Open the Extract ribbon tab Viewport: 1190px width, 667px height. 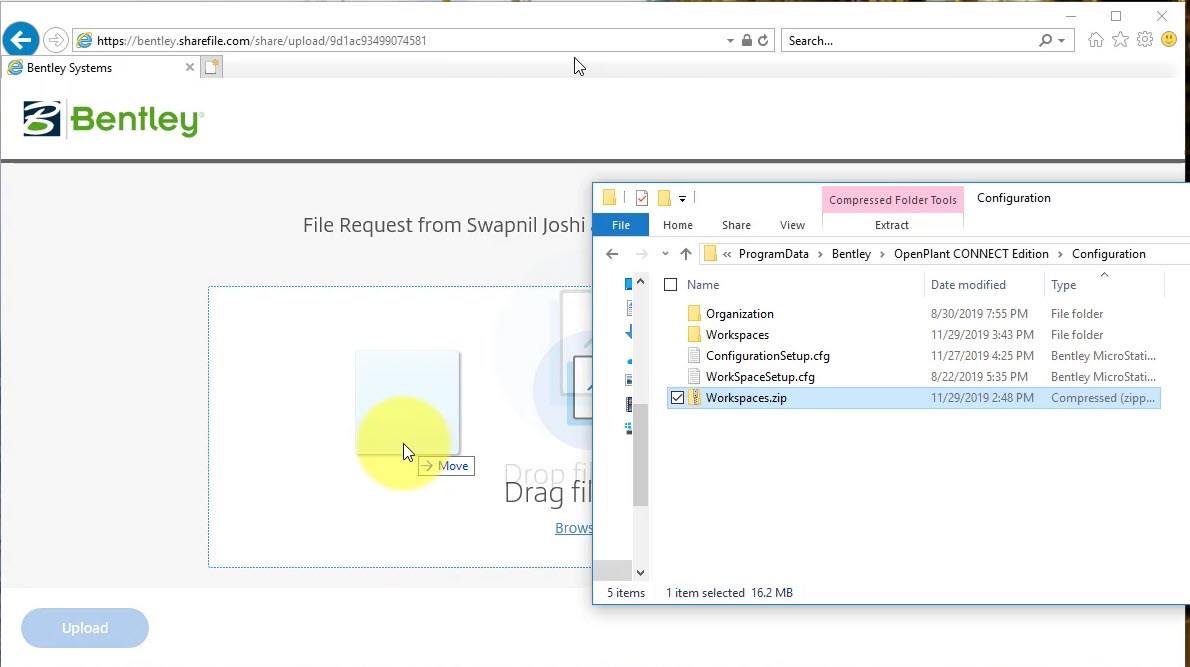(x=892, y=225)
